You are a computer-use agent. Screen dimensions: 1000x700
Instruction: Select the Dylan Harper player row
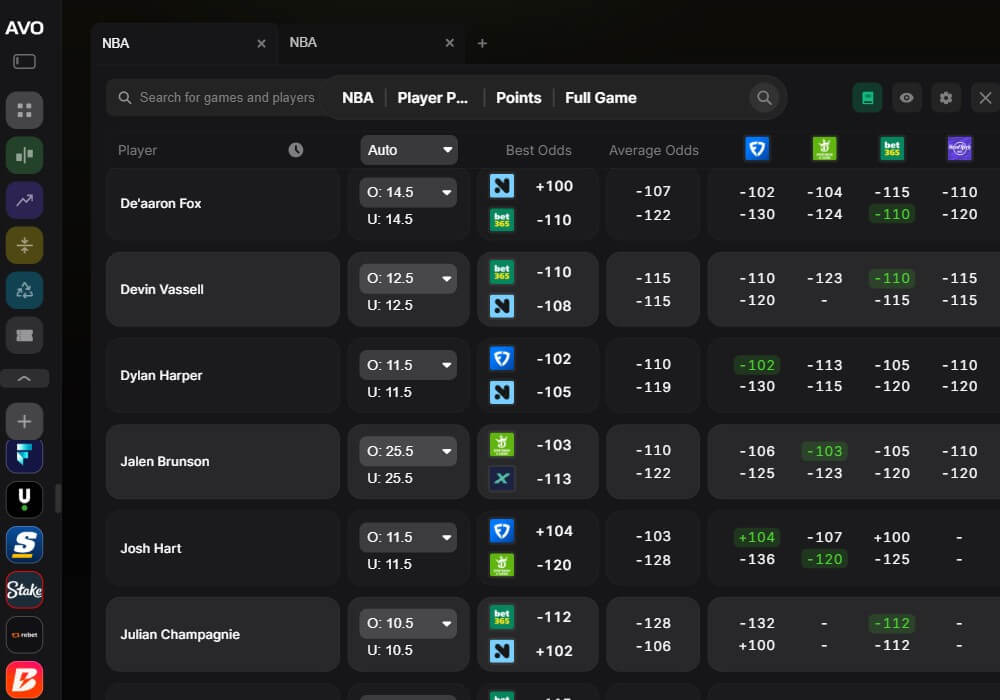pyautogui.click(x=223, y=376)
